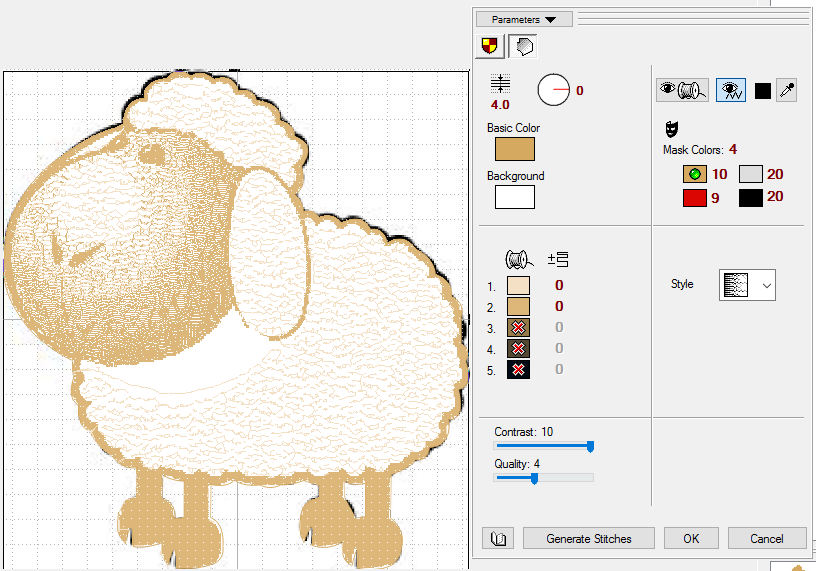This screenshot has width=816, height=571.
Task: Click the Cancel button
Action: click(x=767, y=538)
